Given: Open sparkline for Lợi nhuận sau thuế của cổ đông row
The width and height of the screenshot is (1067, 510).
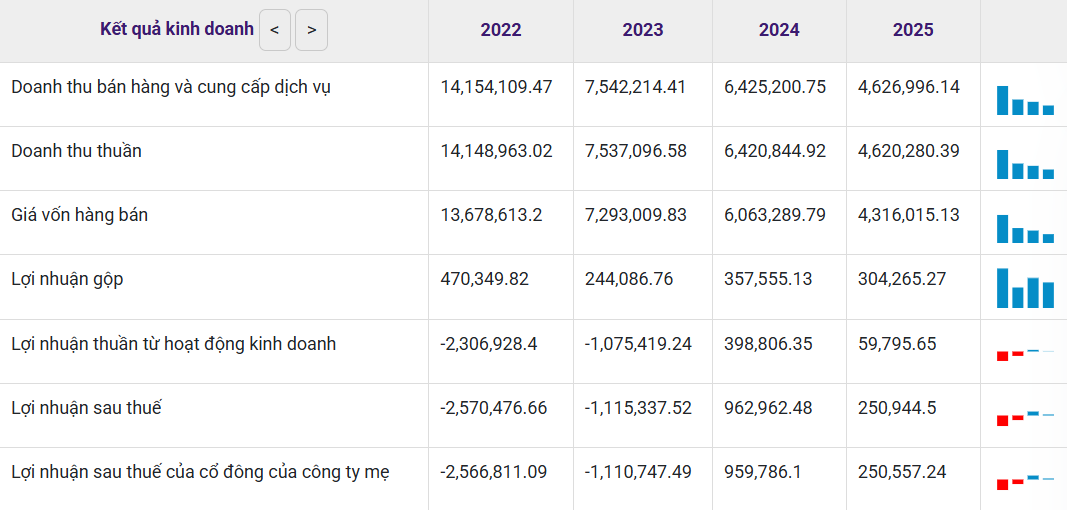Looking at the screenshot, I should (x=1025, y=482).
